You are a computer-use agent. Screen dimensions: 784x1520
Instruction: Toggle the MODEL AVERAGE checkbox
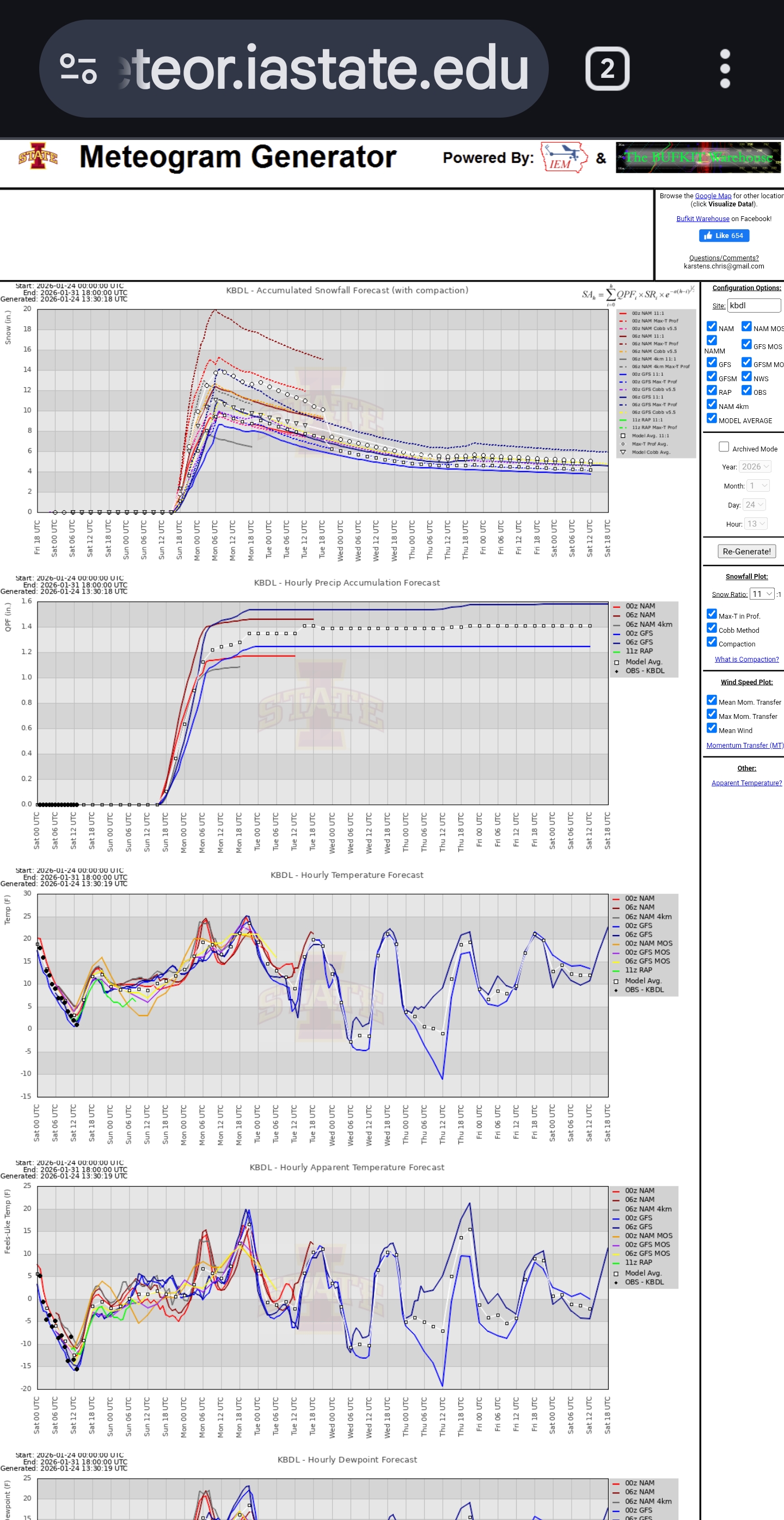point(712,419)
